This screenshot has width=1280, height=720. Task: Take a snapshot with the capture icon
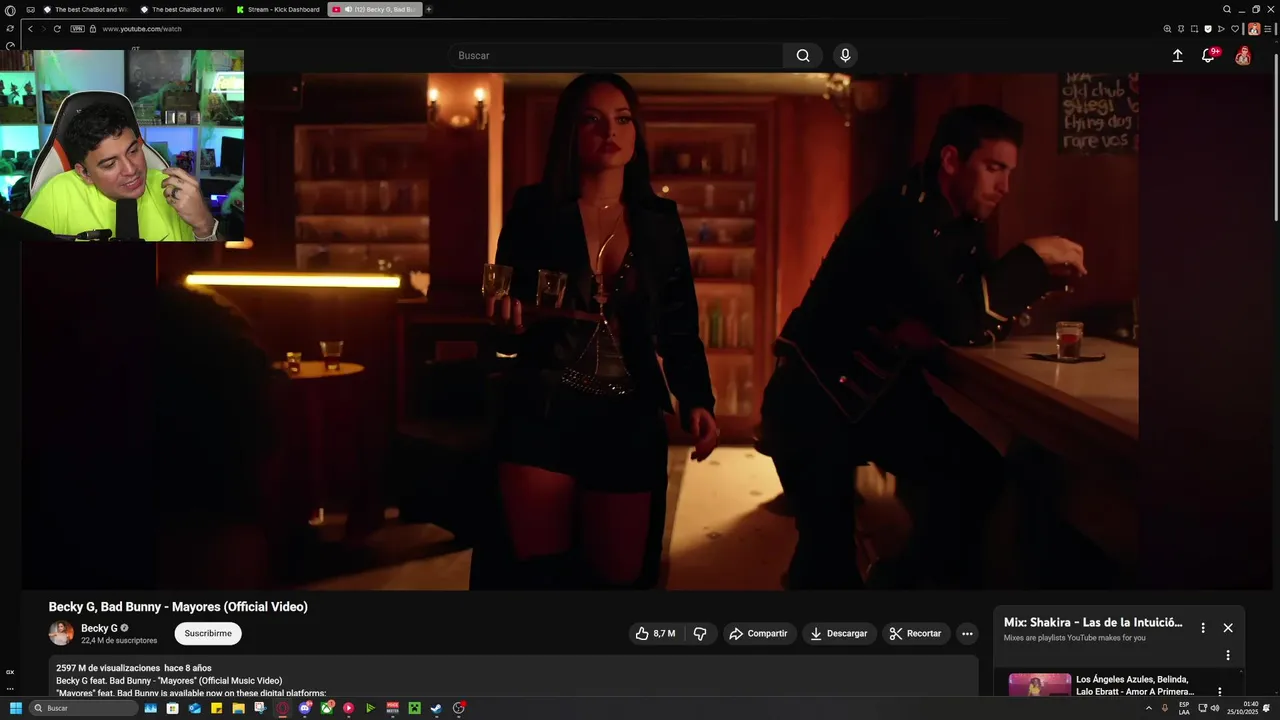pos(1194,29)
